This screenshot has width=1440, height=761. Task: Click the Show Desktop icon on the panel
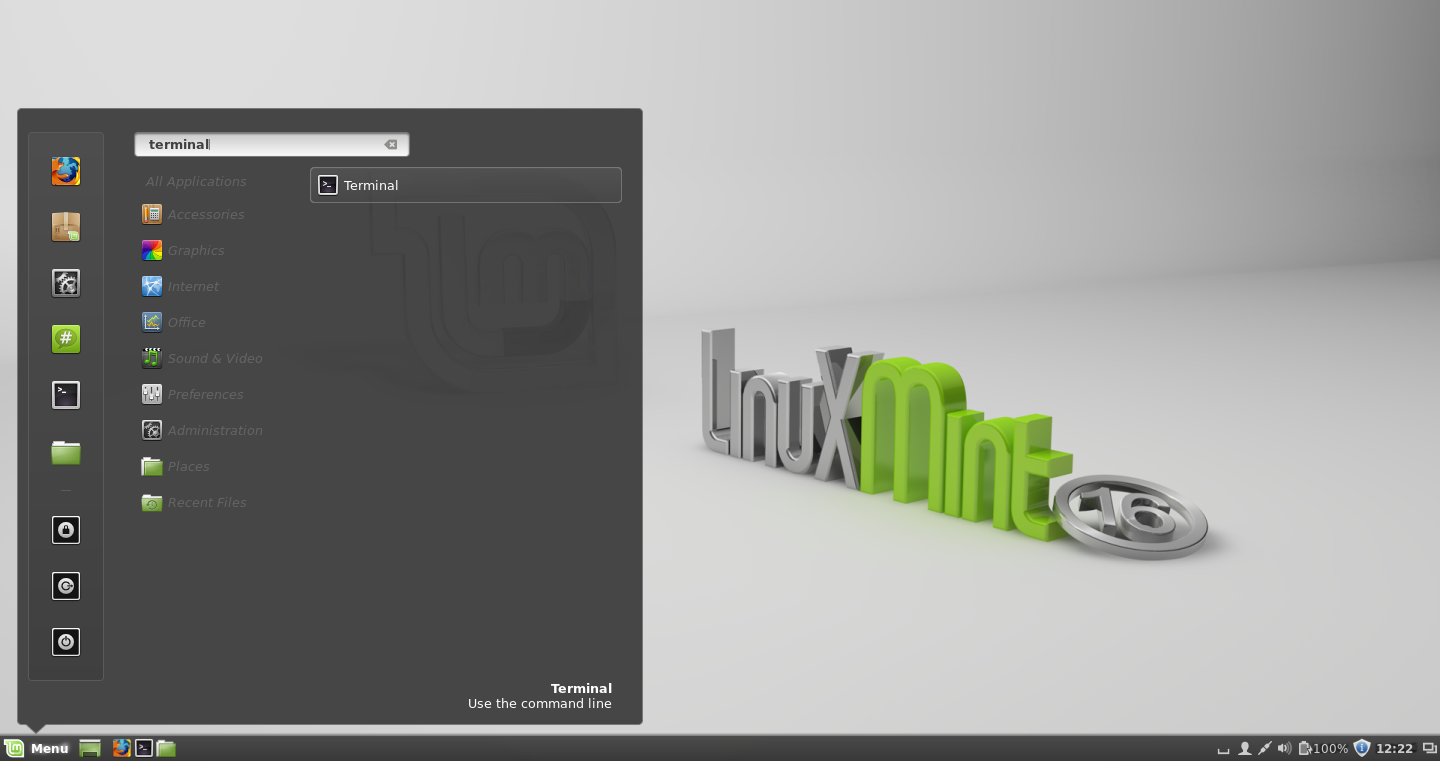coord(90,748)
